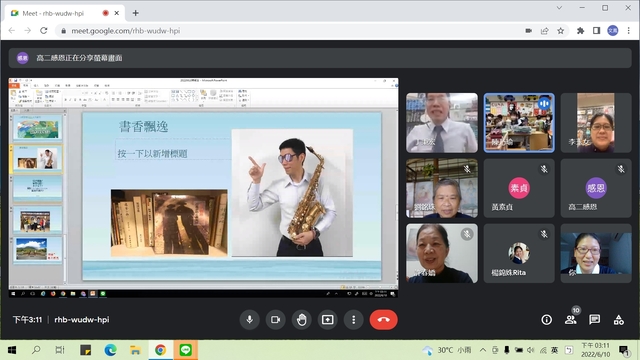Click the Present now screen share icon
This screenshot has height=360, width=640.
(327, 320)
